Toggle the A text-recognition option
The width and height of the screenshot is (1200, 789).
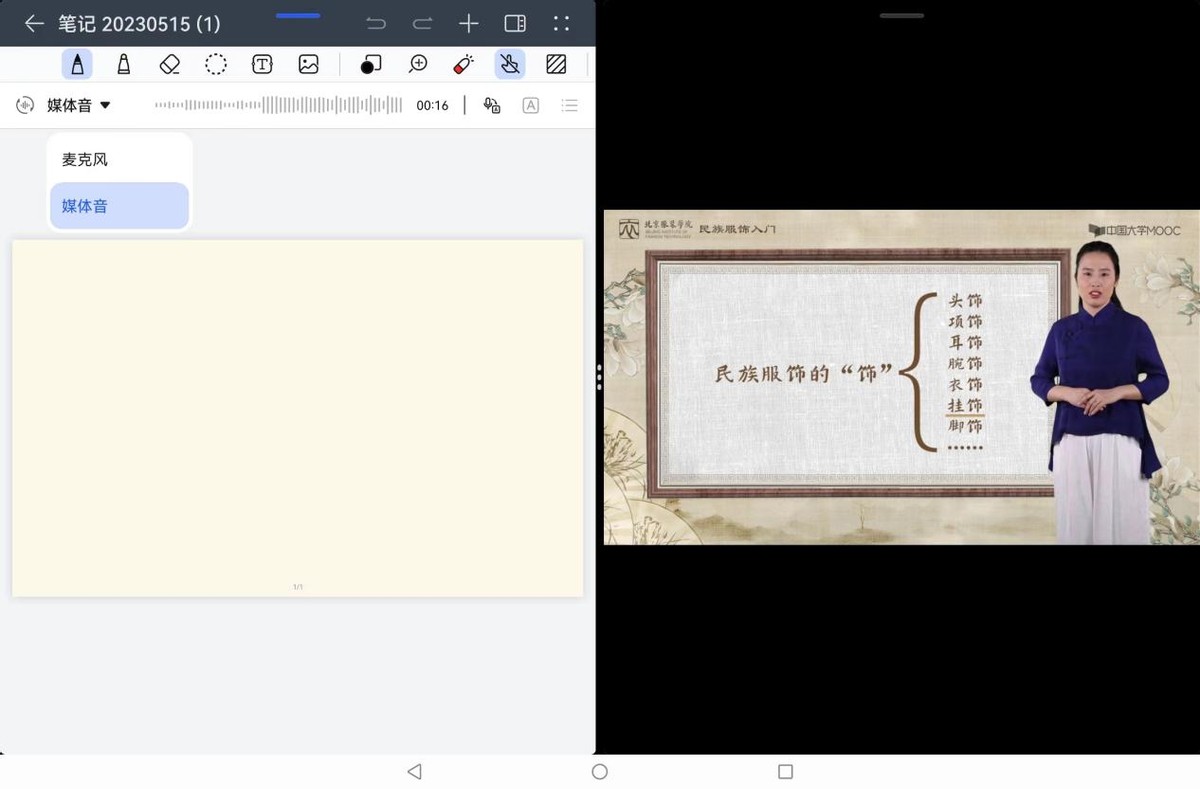530,105
